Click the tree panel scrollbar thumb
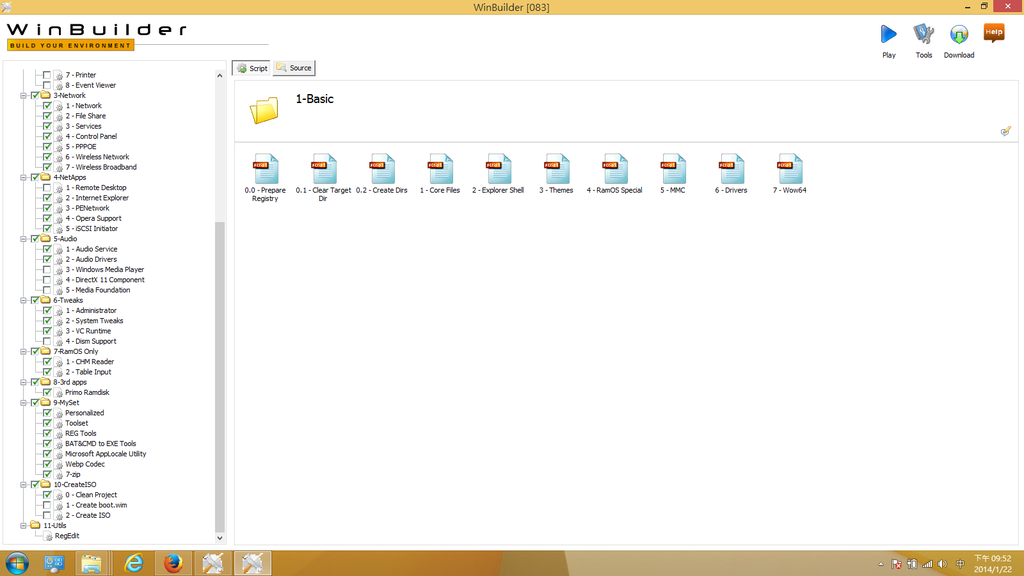This screenshot has width=1024, height=576. click(x=219, y=377)
